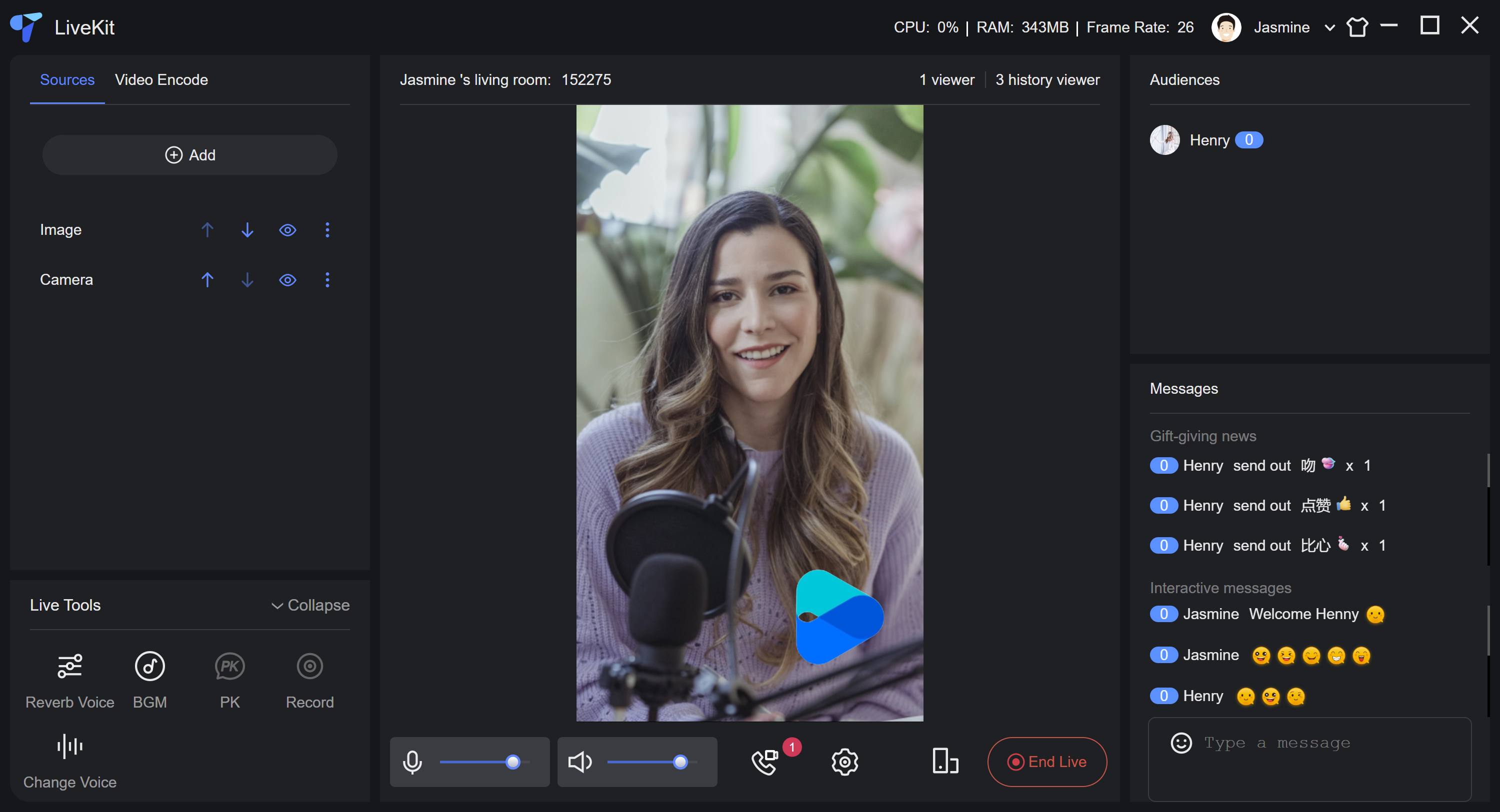This screenshot has width=1500, height=812.
Task: Open the skin theme shirt icon
Action: (x=1357, y=27)
